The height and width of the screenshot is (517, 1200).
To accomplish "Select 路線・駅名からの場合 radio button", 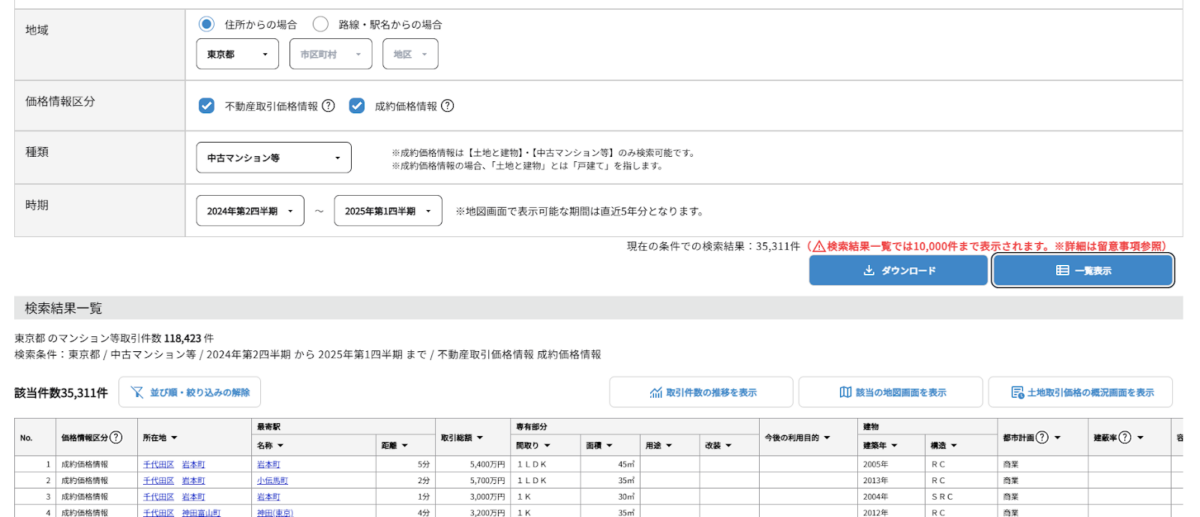I will click(321, 24).
